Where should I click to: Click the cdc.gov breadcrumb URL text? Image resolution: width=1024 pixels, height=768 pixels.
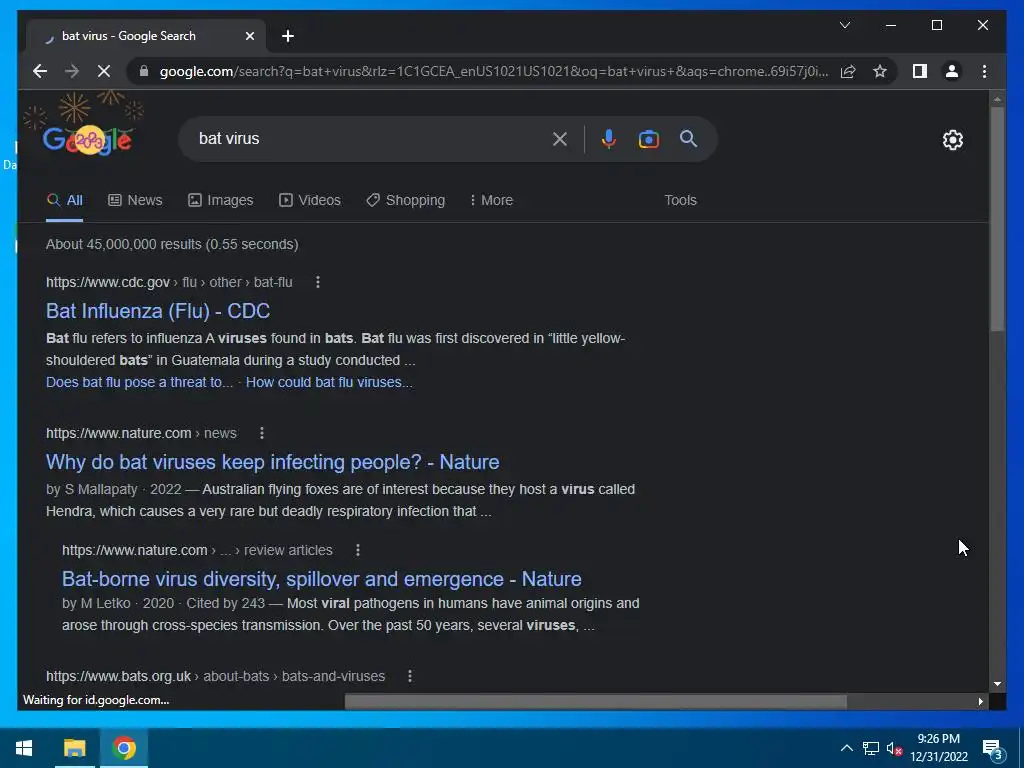(169, 282)
